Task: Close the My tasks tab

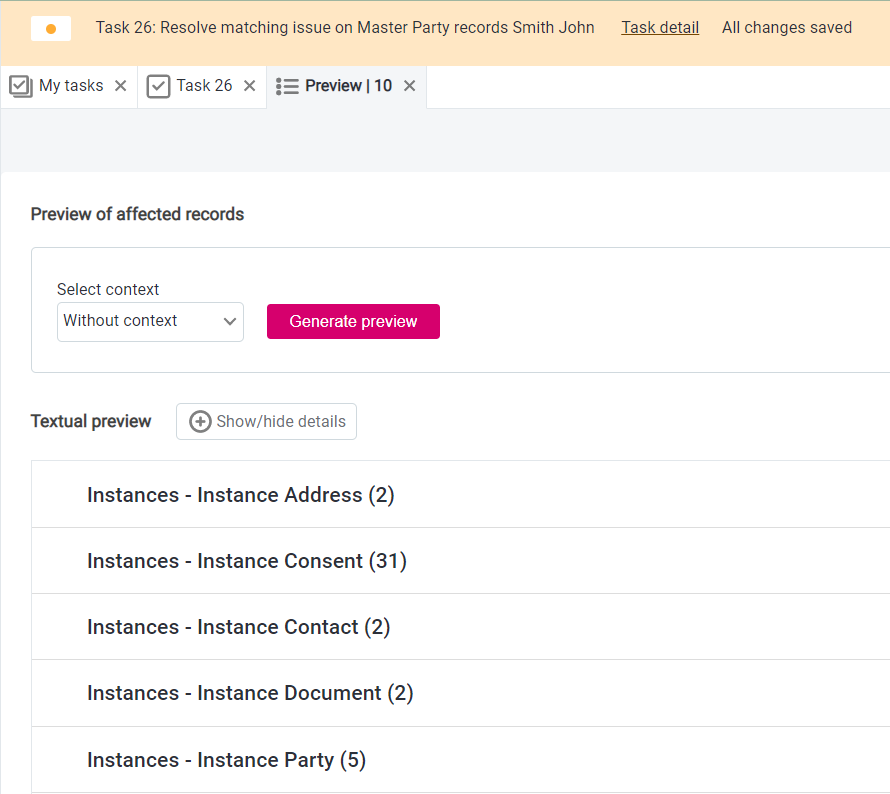Action: [121, 86]
